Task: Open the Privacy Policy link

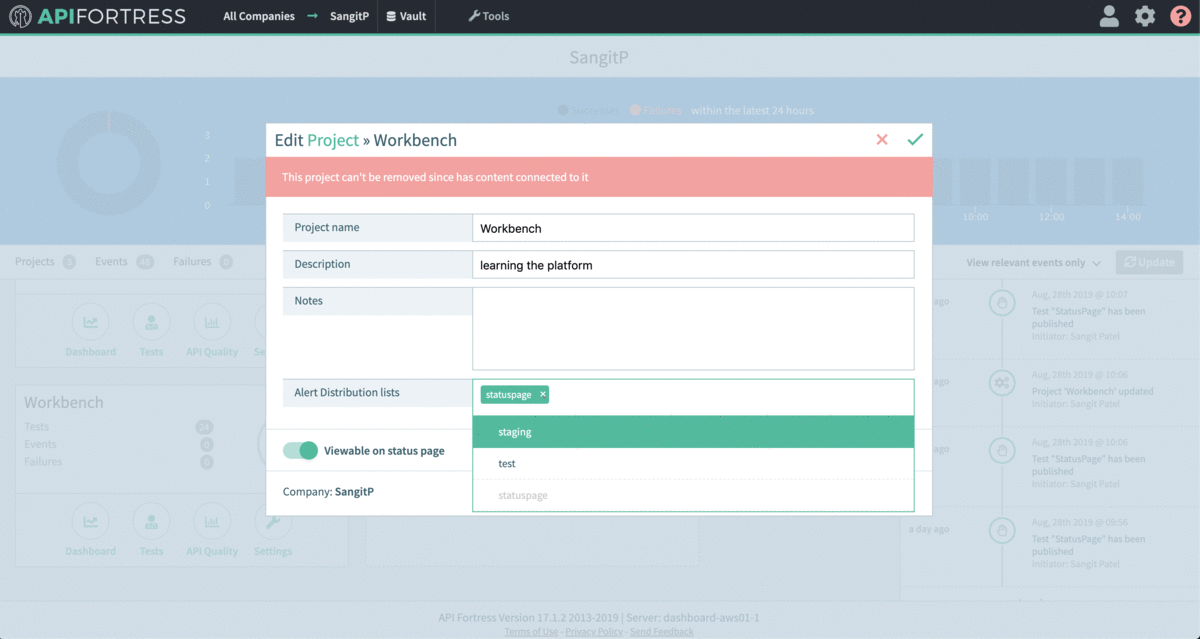Action: point(595,632)
